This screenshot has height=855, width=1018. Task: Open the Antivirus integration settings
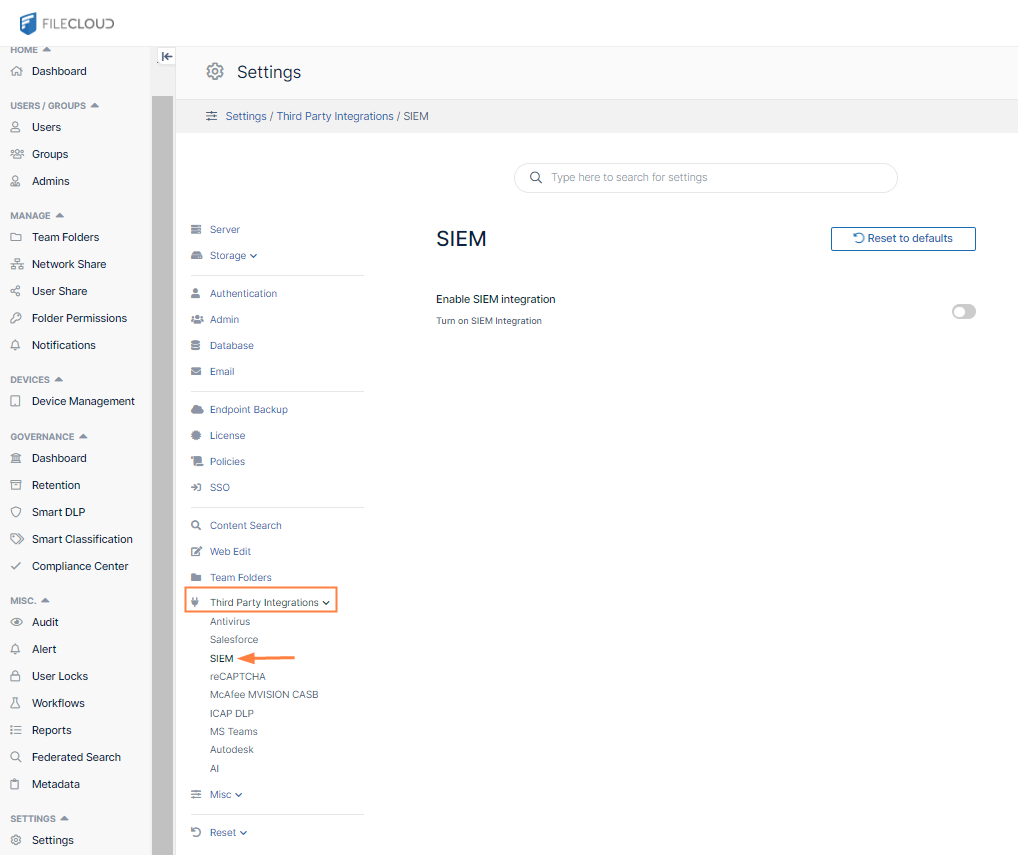pos(230,622)
